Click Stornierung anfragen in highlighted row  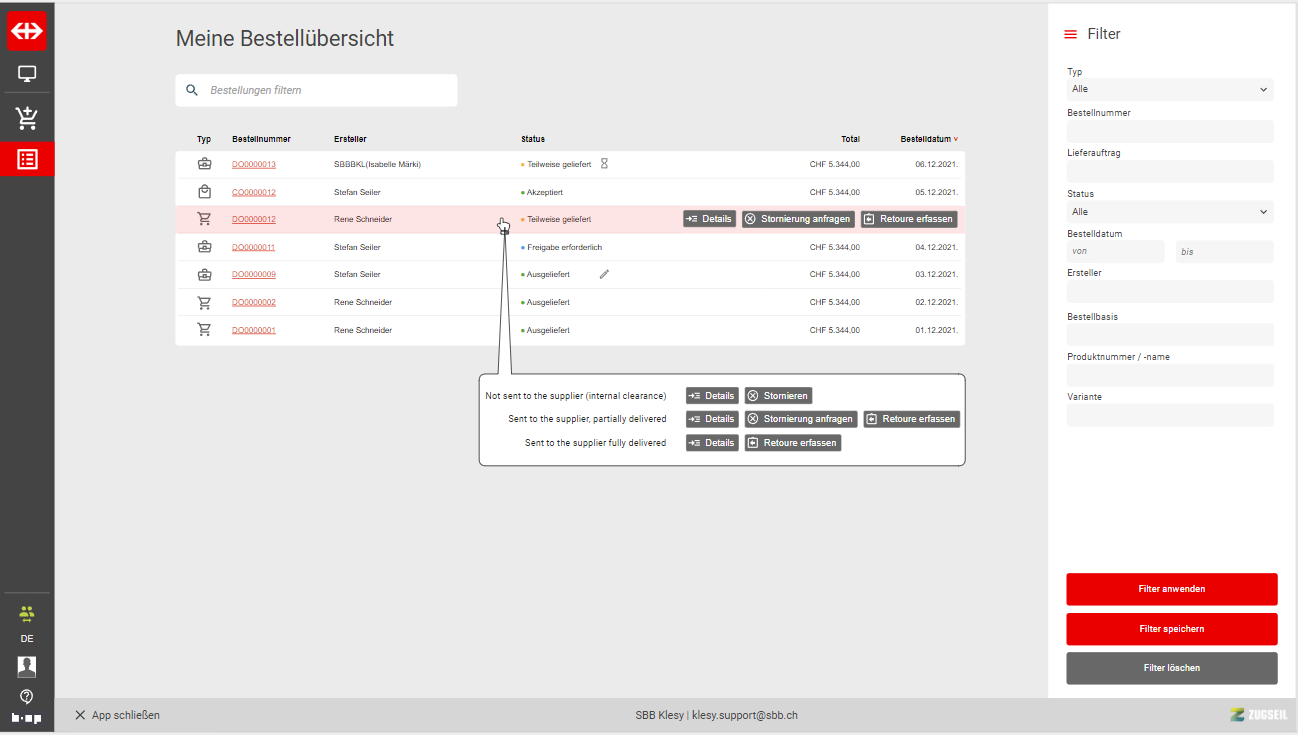click(798, 219)
